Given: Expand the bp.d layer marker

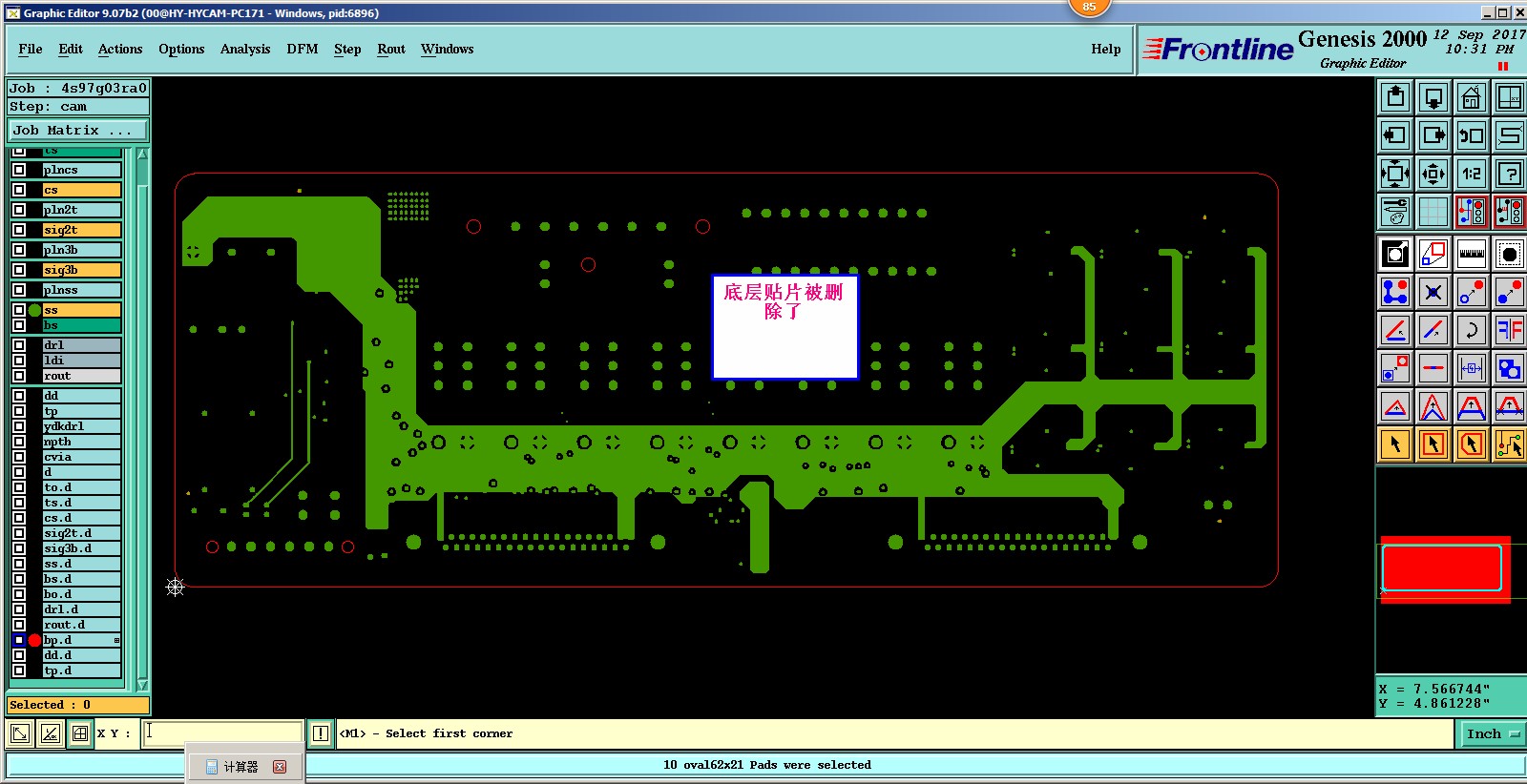Looking at the screenshot, I should [116, 640].
